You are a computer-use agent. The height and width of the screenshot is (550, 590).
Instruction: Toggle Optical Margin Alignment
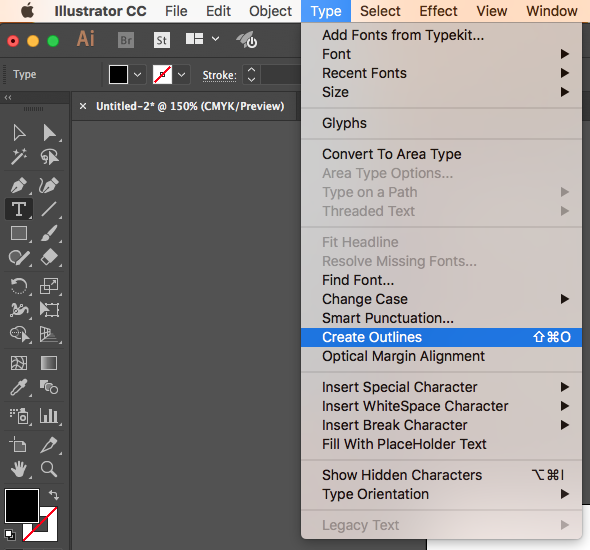click(441, 356)
